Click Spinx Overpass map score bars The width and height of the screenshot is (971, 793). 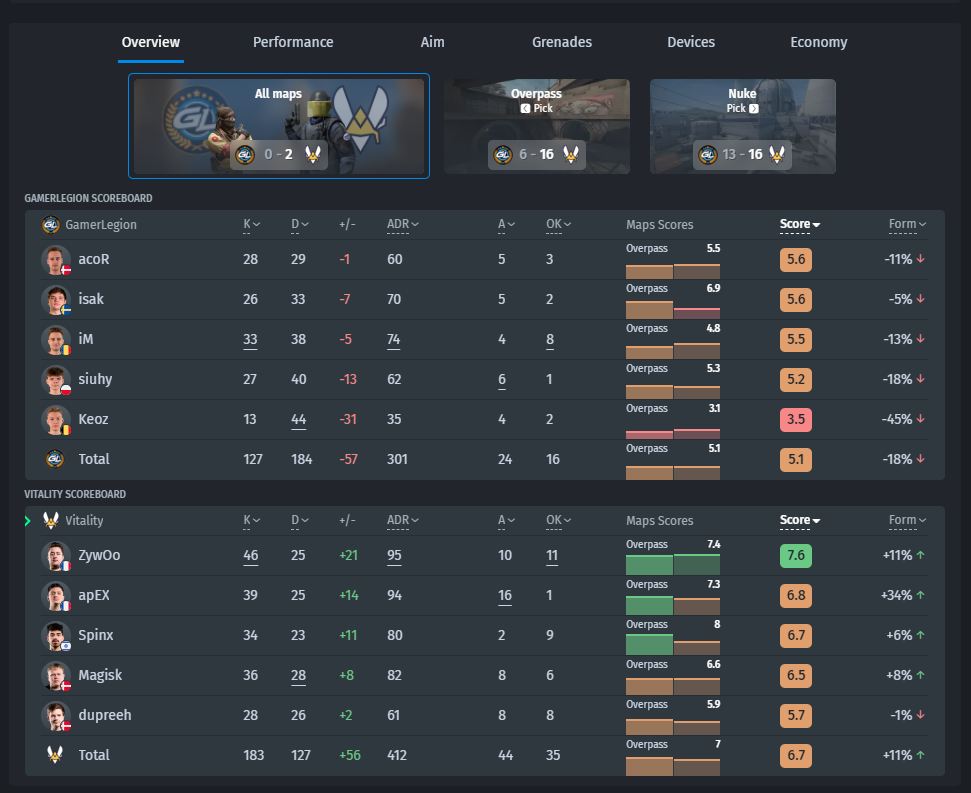[x=673, y=644]
